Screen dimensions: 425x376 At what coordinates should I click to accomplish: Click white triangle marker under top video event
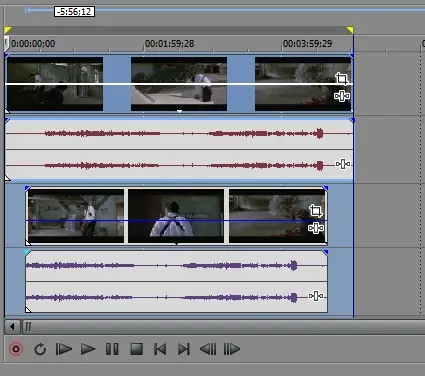(x=179, y=112)
